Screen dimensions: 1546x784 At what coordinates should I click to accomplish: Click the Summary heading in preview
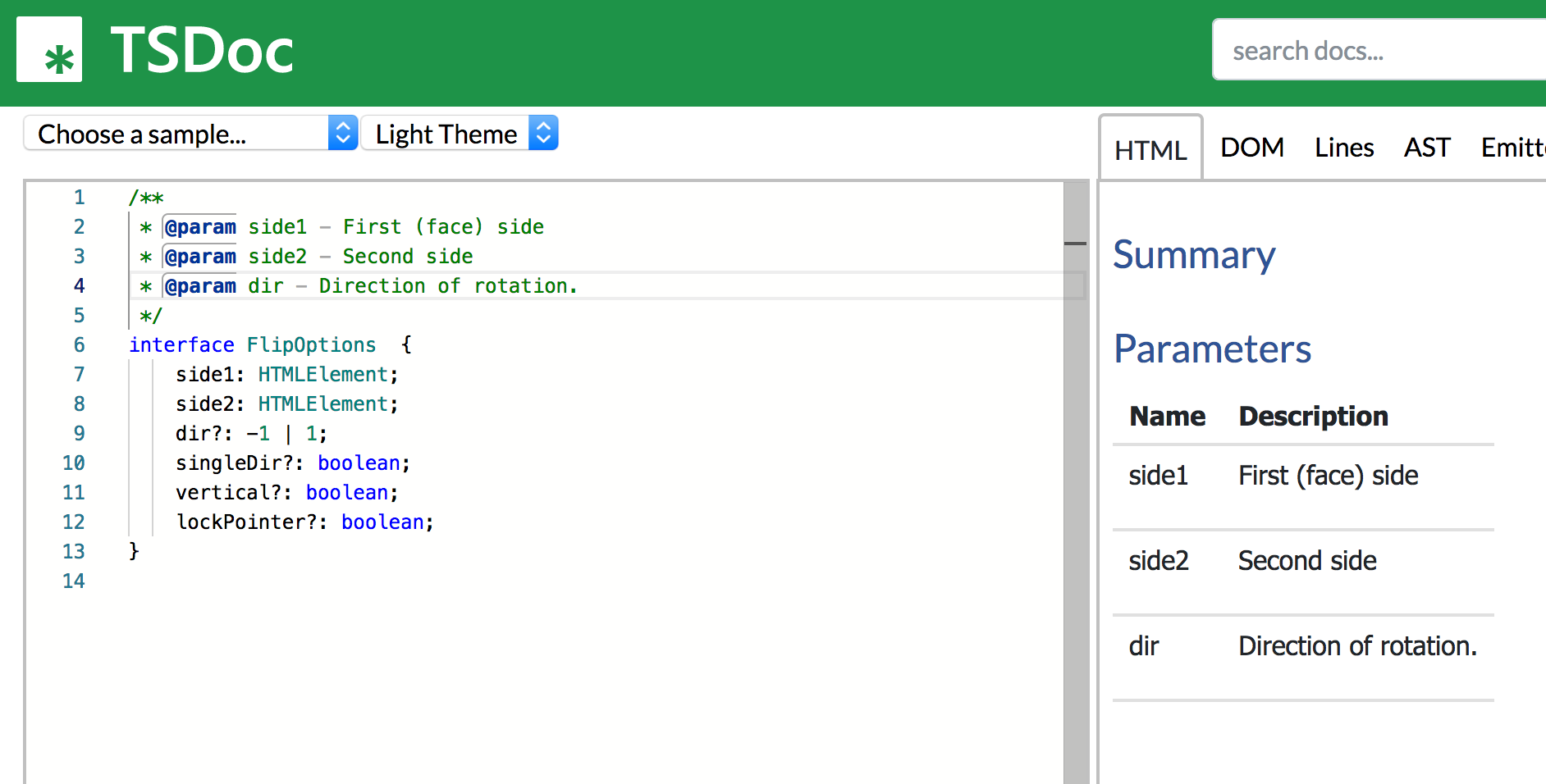click(1194, 255)
